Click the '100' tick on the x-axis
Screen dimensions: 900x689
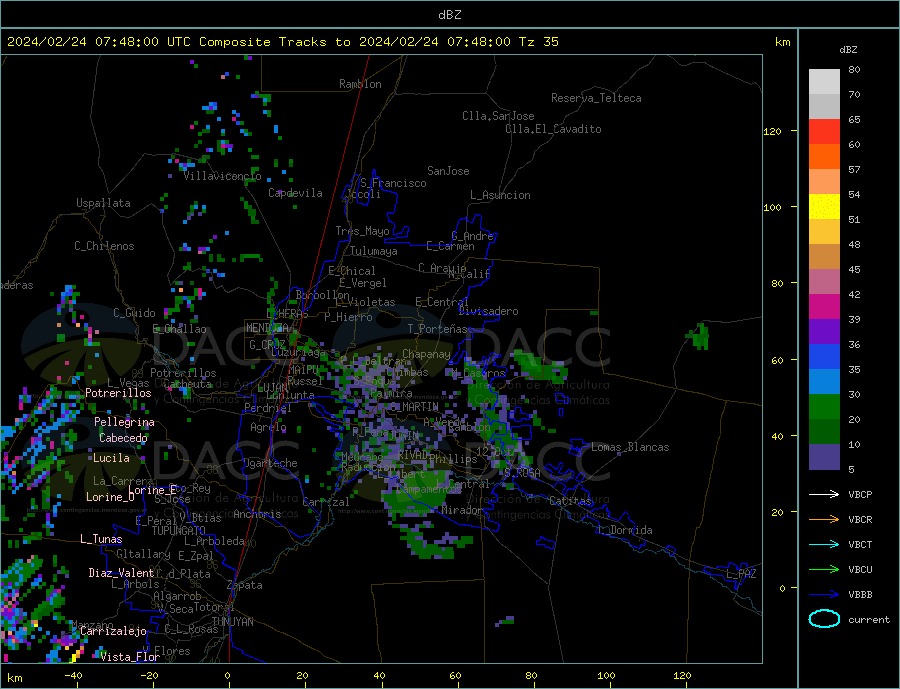606,676
